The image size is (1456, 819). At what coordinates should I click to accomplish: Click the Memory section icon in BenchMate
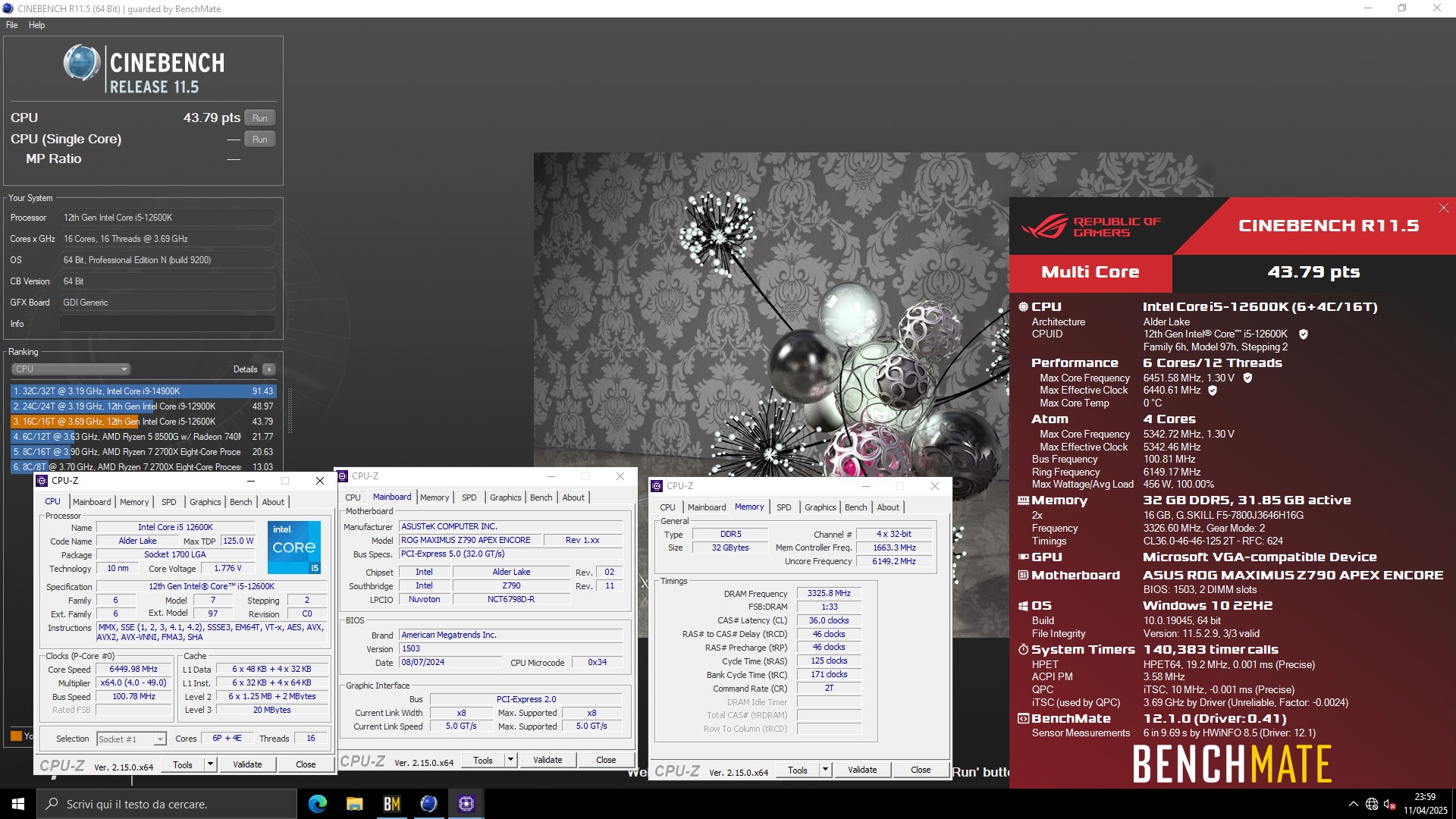tap(1023, 500)
